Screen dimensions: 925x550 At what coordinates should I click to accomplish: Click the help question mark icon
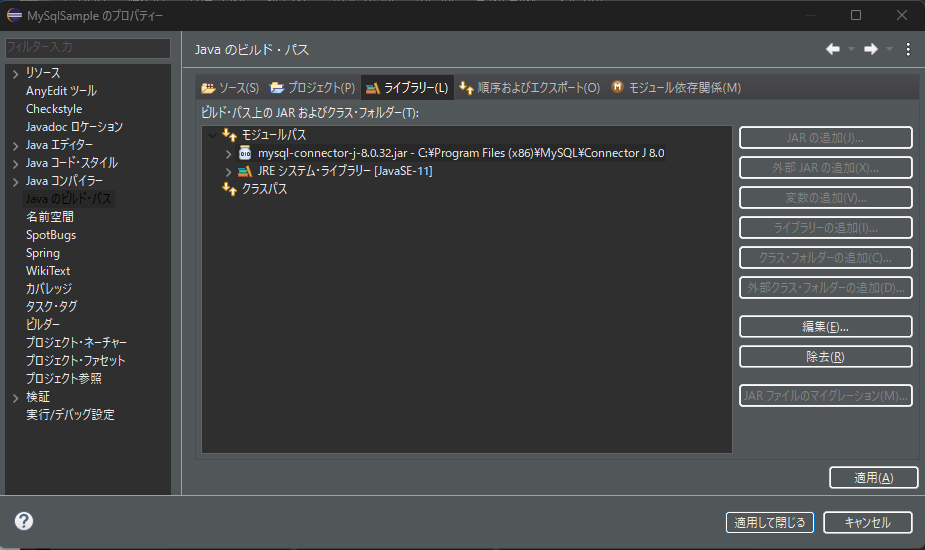pos(24,521)
